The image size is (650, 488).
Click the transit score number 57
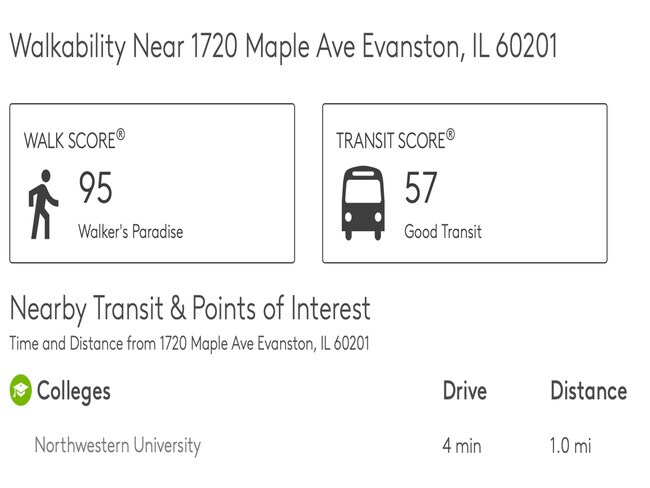tap(421, 187)
